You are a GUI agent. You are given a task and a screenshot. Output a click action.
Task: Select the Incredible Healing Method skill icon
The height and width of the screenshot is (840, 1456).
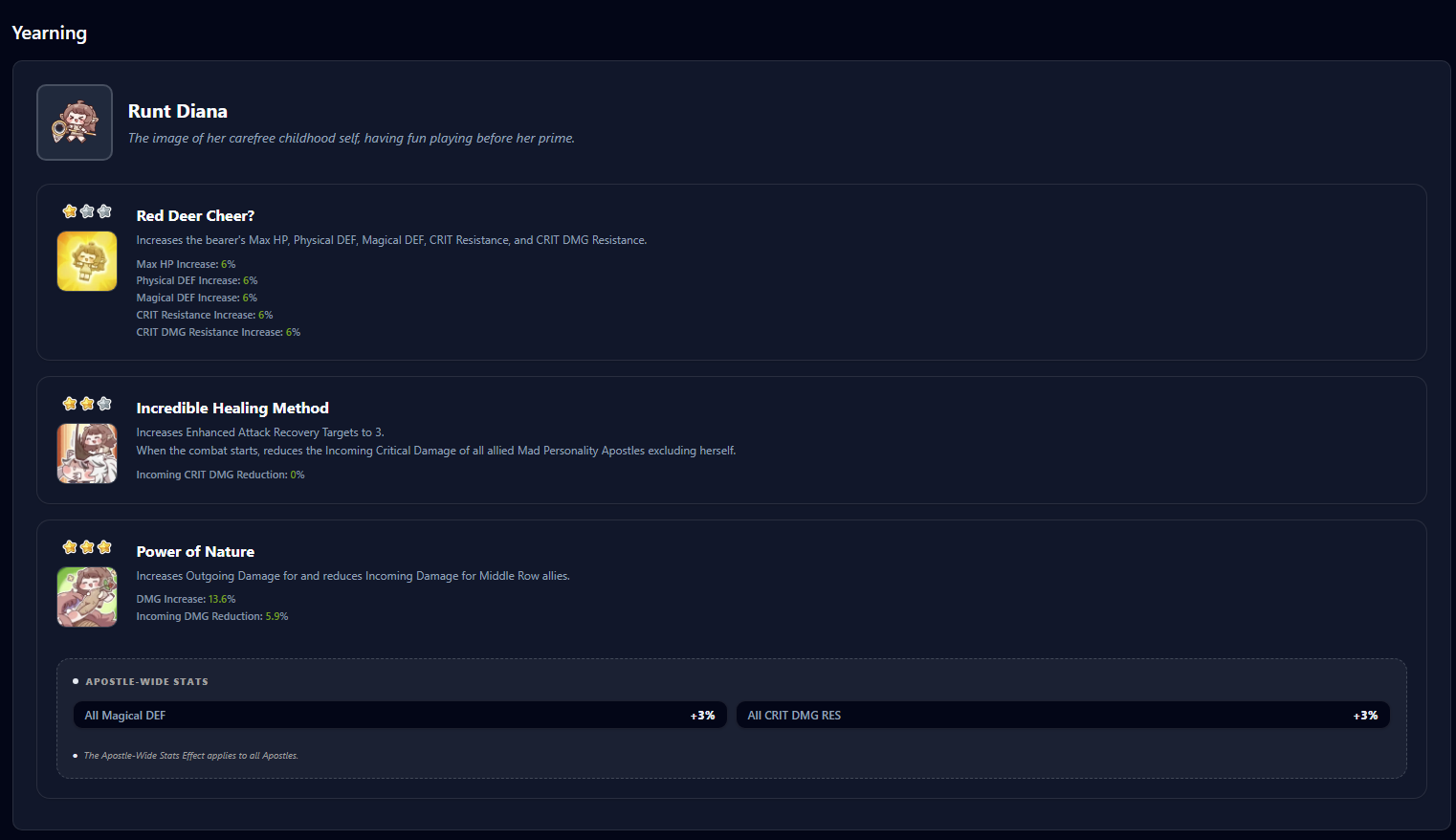point(87,453)
